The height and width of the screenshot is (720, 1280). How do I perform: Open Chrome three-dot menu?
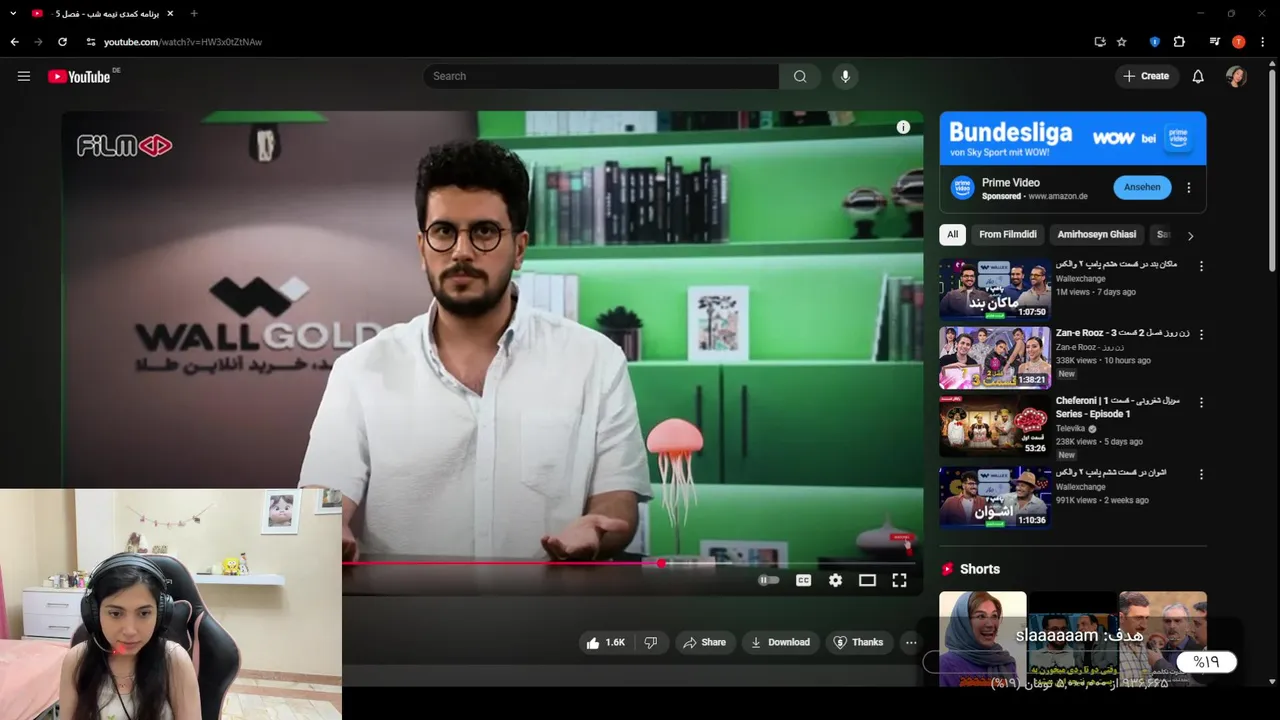point(1263,42)
